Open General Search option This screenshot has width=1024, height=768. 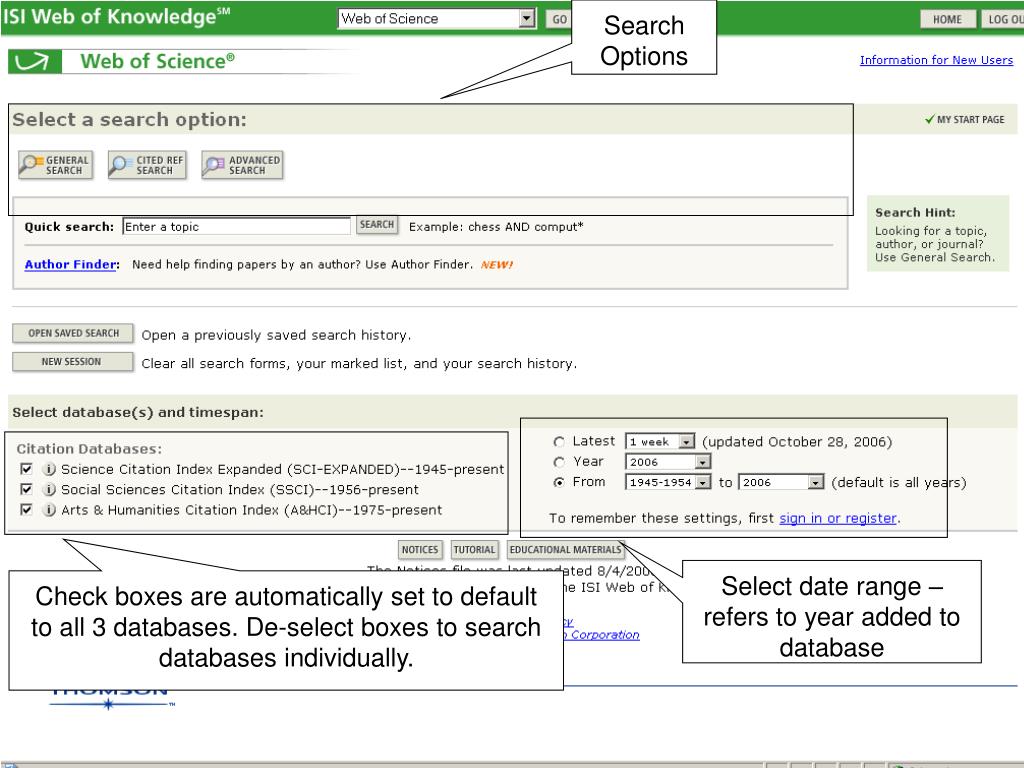coord(56,165)
